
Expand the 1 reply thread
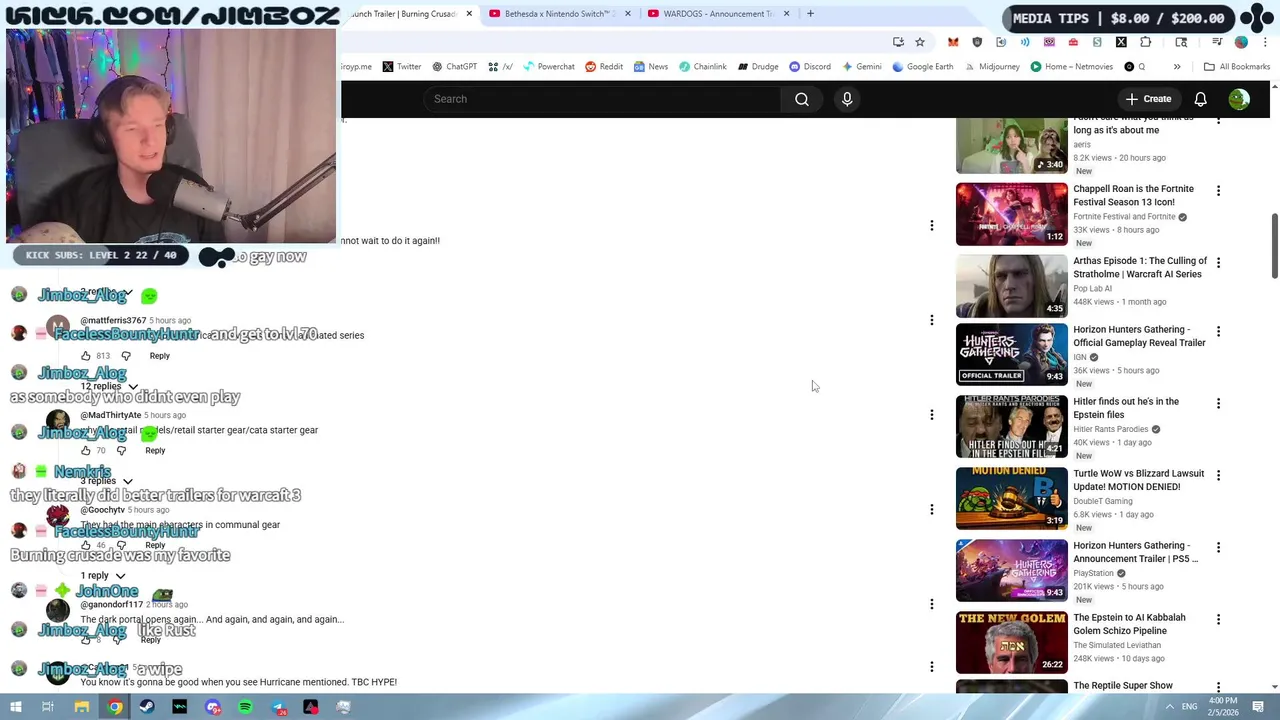103,576
